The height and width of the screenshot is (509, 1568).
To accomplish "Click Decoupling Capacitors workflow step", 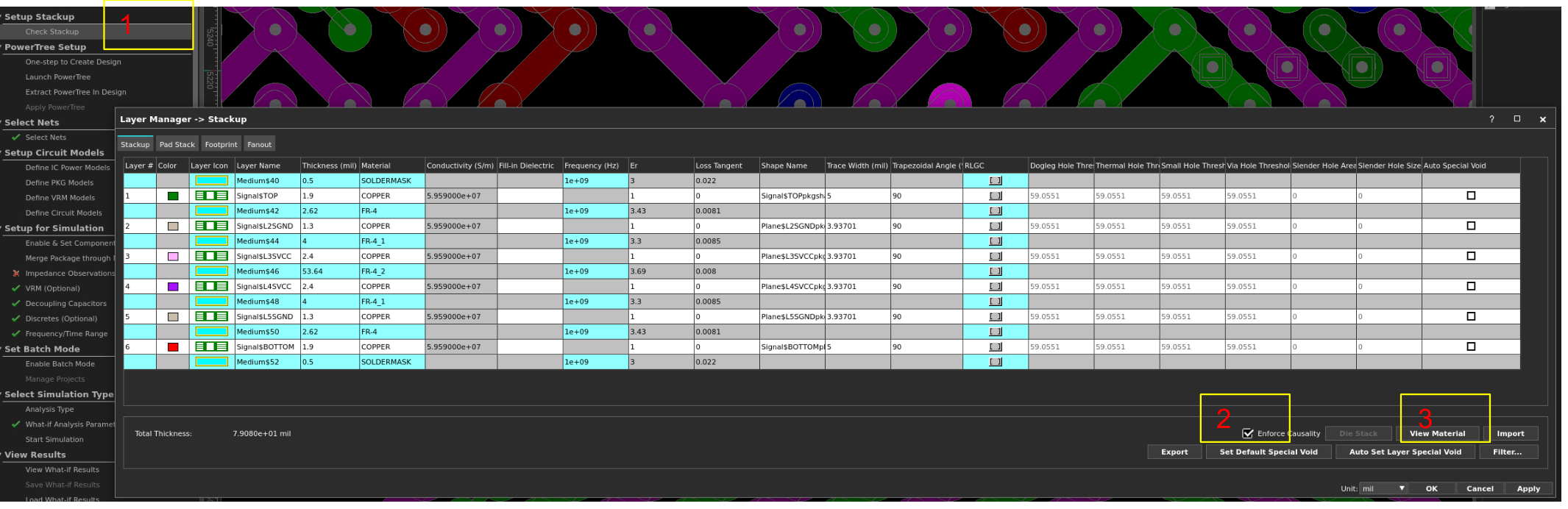I will click(65, 303).
